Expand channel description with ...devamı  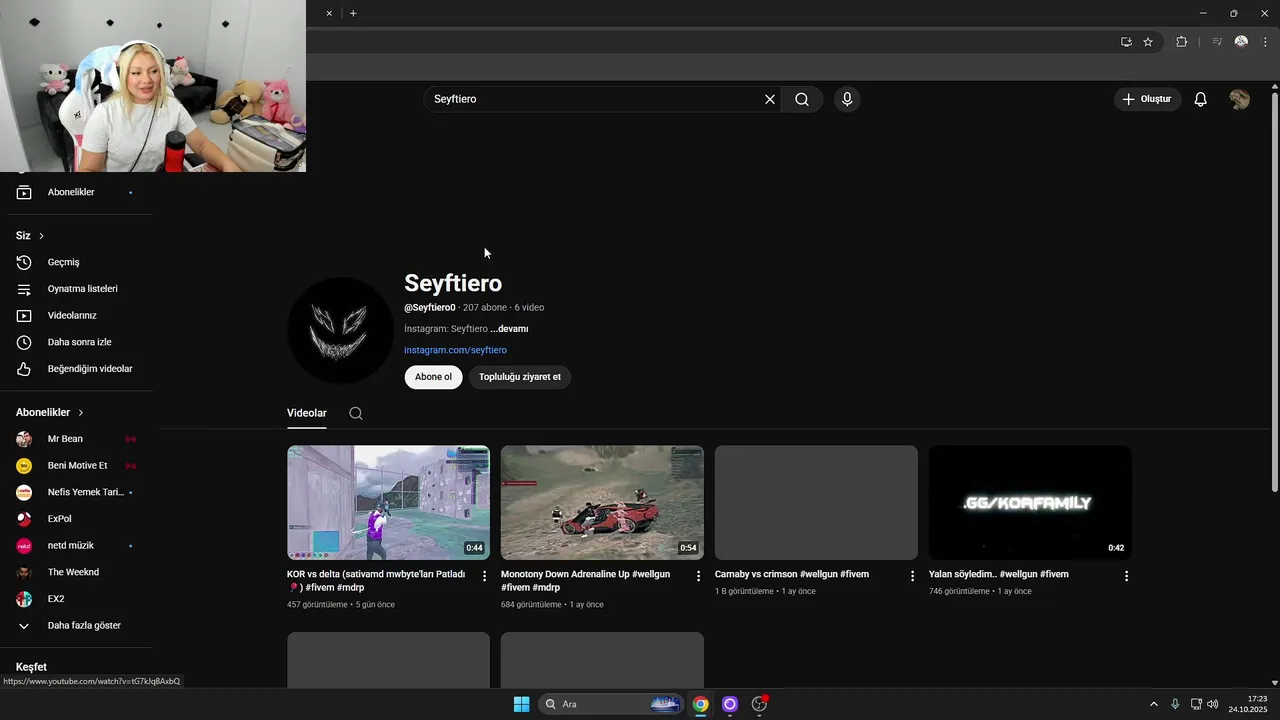coord(509,329)
